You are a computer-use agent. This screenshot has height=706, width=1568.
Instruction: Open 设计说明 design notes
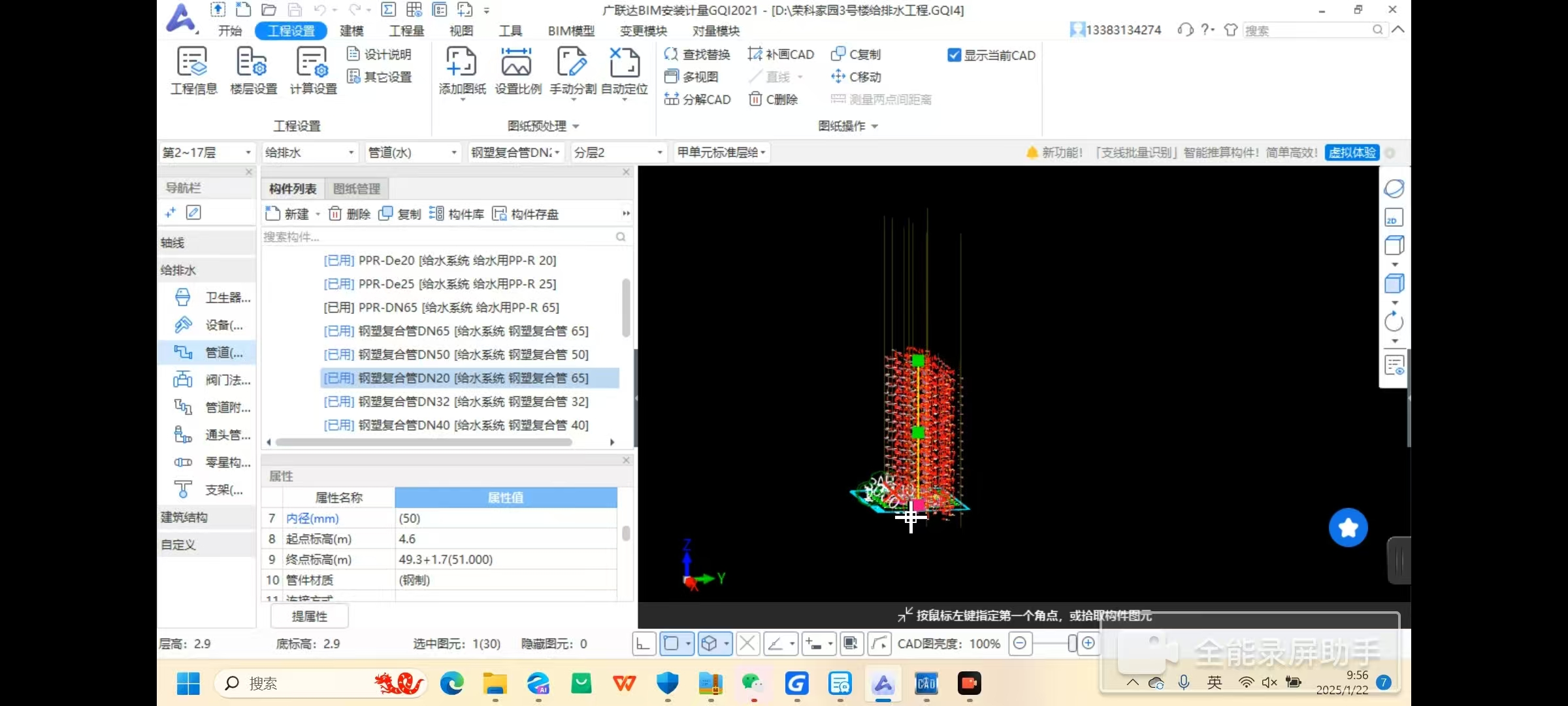pos(379,54)
